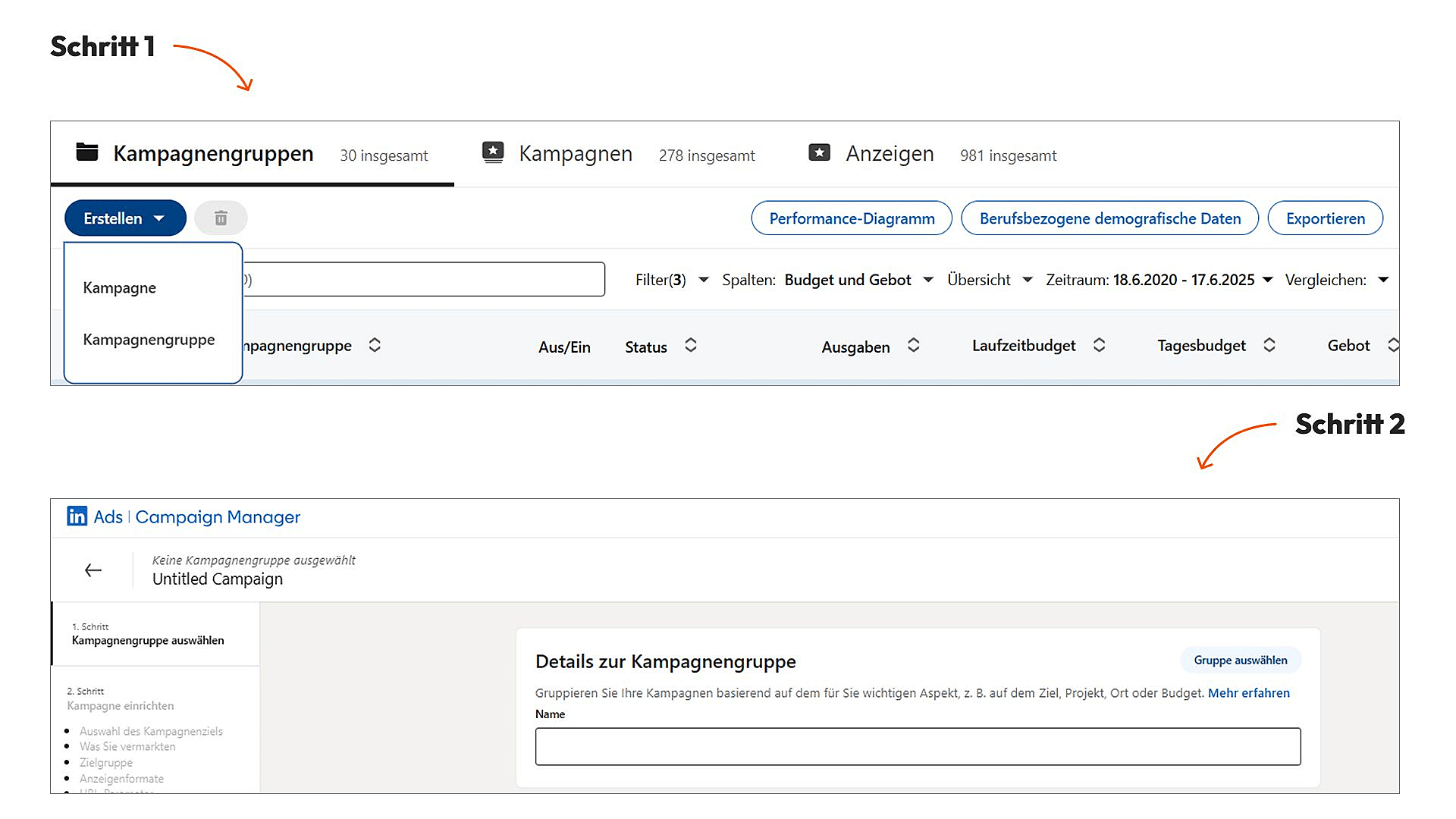
Task: Sort by Laufzeitbudget column arrows
Action: 1099,346
